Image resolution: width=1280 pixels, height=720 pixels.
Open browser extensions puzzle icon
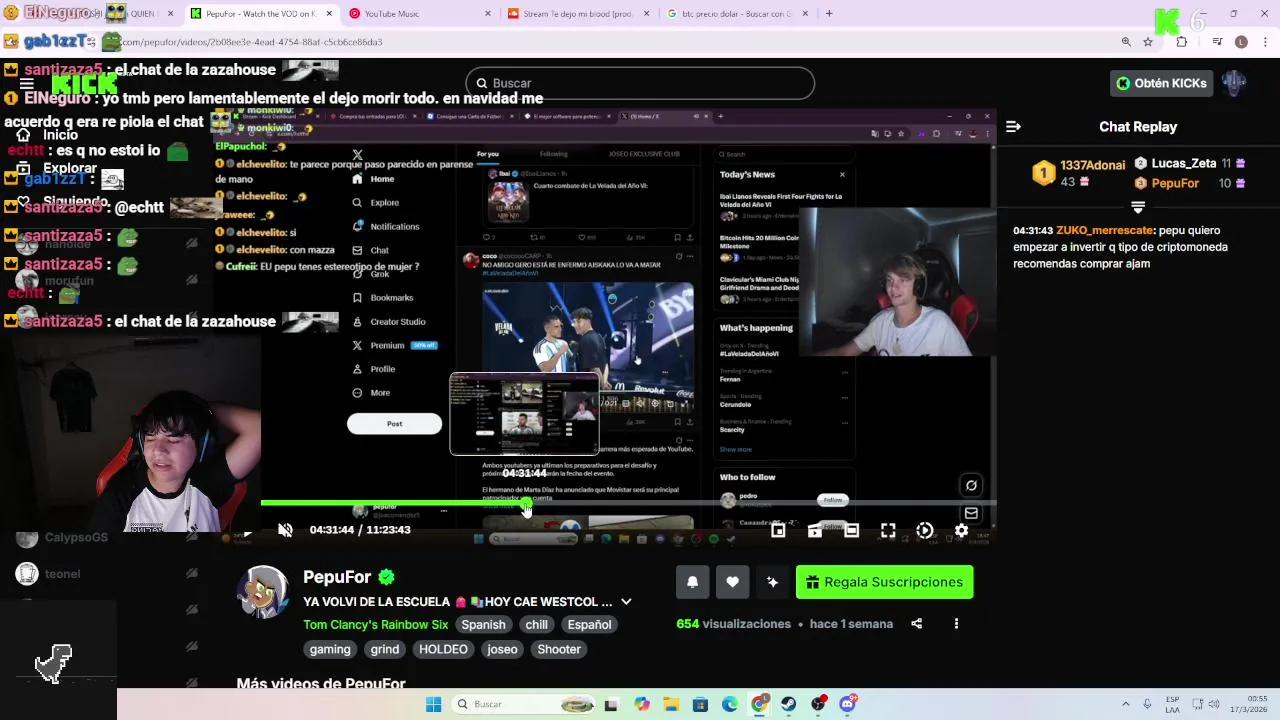point(1182,42)
